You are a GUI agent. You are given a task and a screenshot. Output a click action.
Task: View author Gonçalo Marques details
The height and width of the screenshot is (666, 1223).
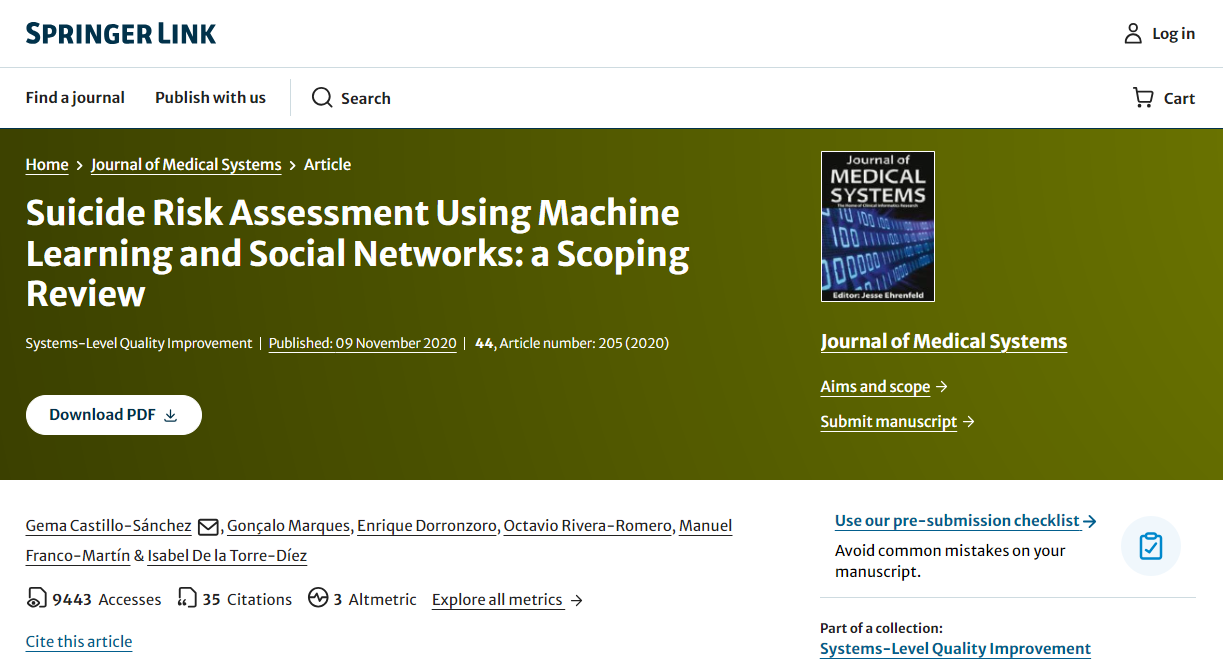[x=288, y=526]
